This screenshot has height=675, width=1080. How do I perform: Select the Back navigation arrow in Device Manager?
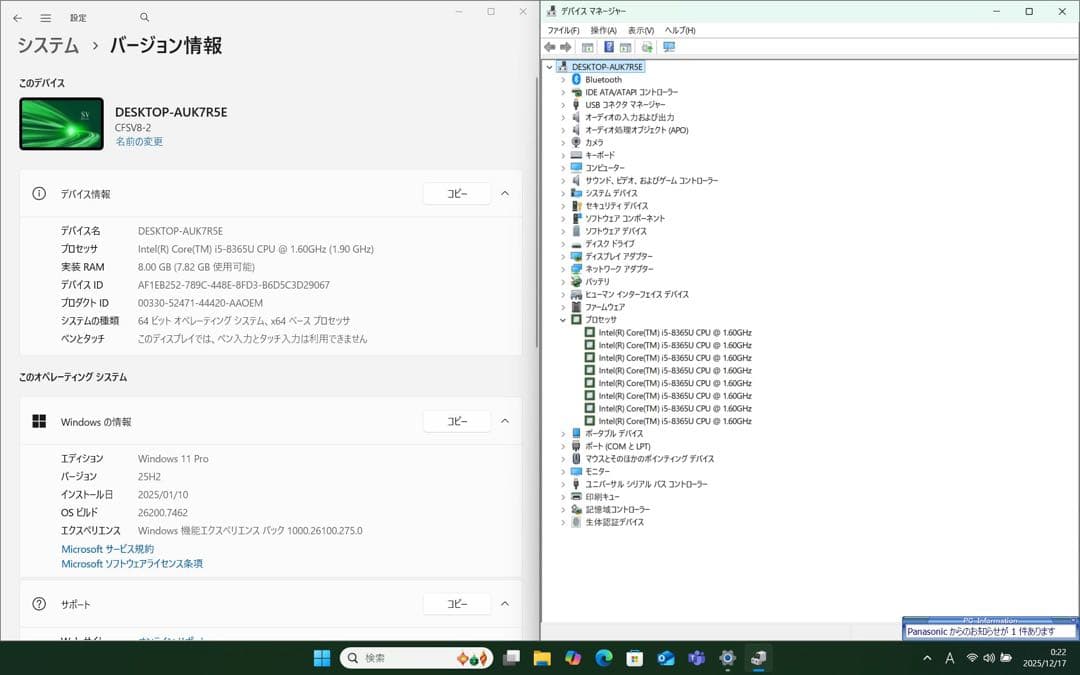pos(549,47)
